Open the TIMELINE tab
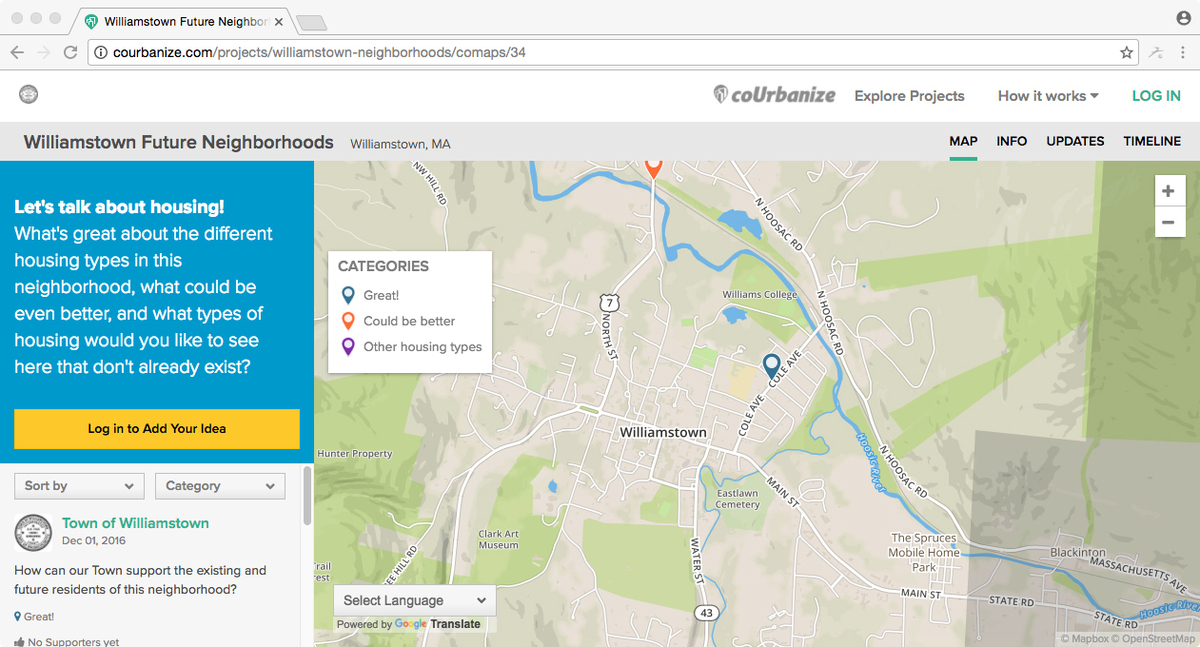Screen dimensions: 1200x647 pos(1151,141)
